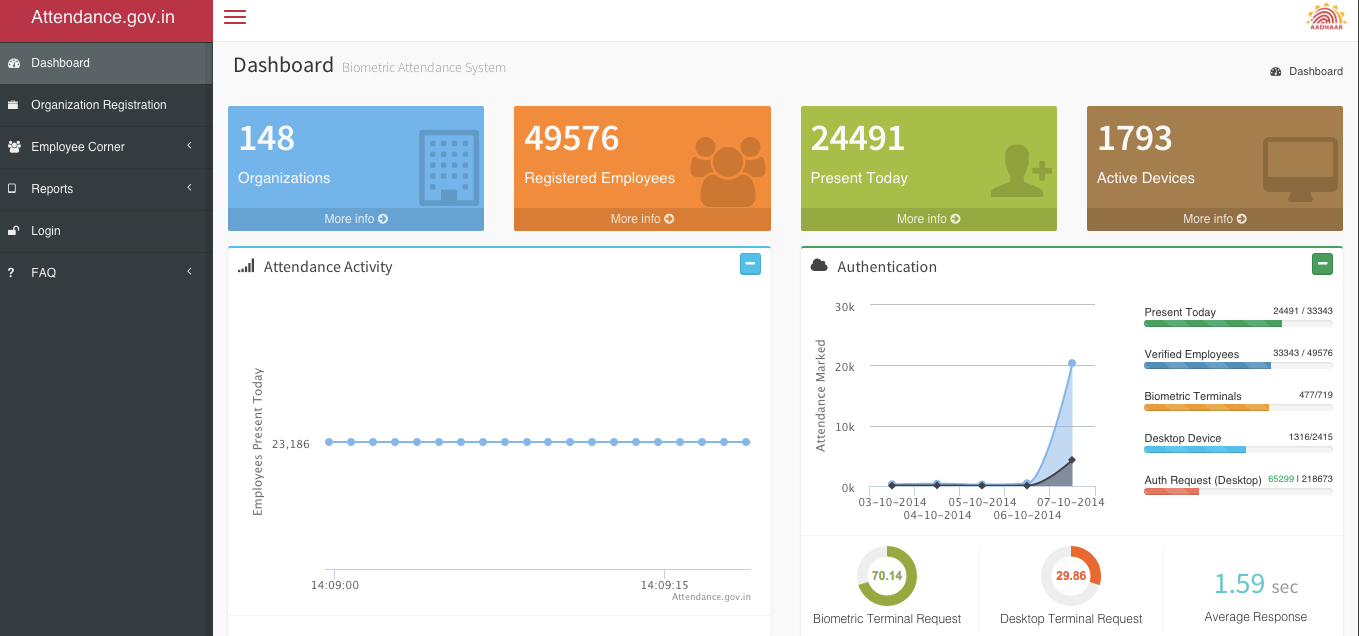Click the hamburger menu icon
Viewport: 1359px width, 636px height.
point(235,17)
